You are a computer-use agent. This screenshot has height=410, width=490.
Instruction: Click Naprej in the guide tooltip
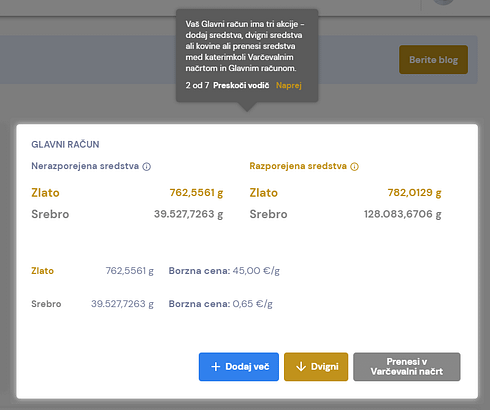click(289, 85)
